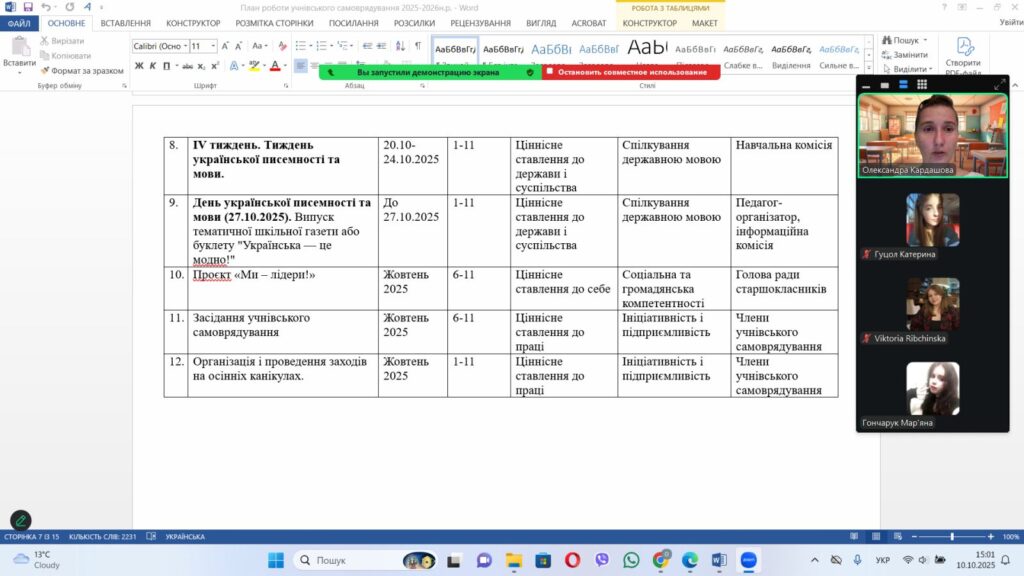Toggle bold formatting (Ж)
This screenshot has height=576, width=1024.
pos(139,66)
